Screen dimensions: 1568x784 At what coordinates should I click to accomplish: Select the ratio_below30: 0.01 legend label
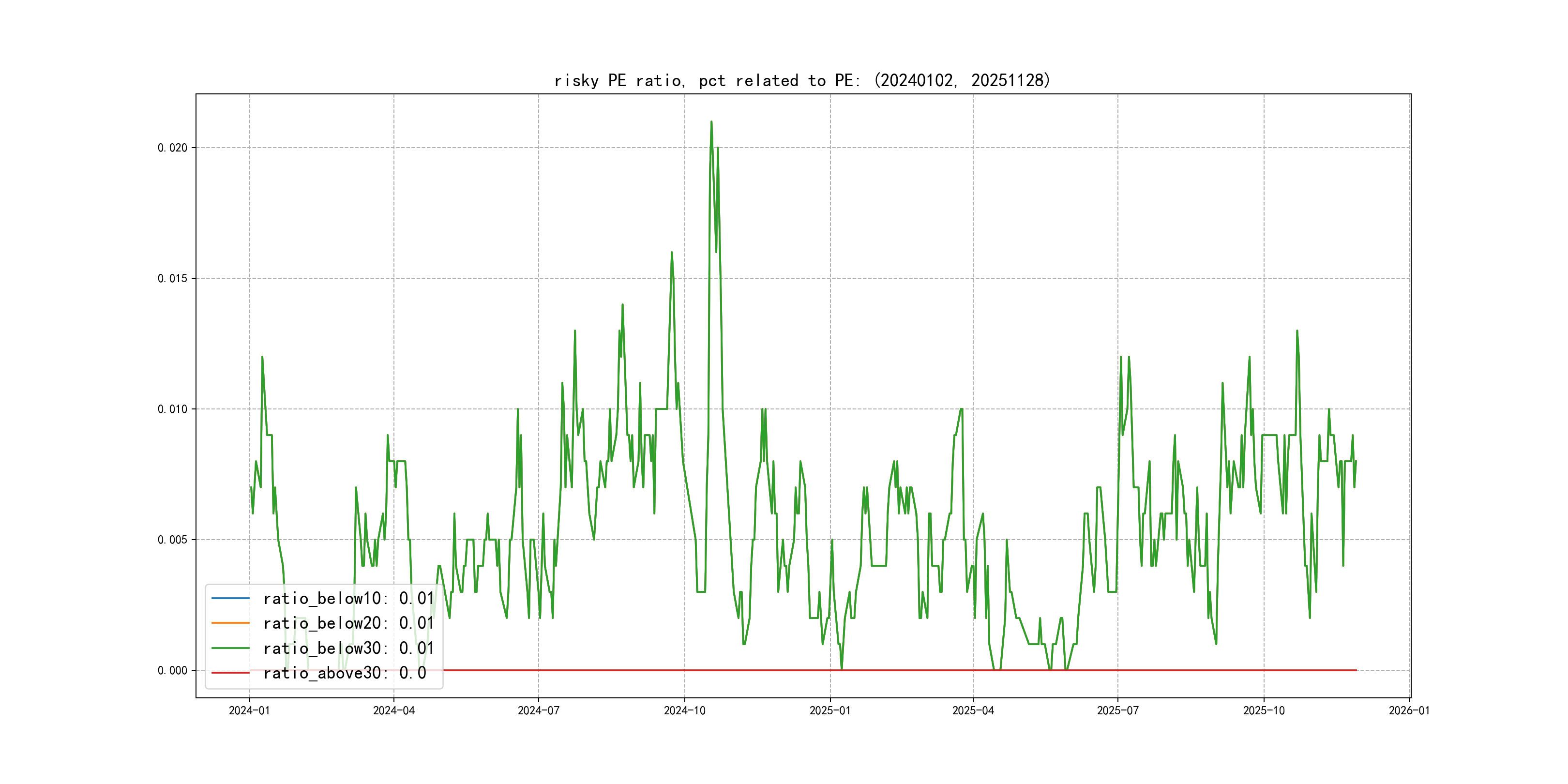(x=348, y=648)
